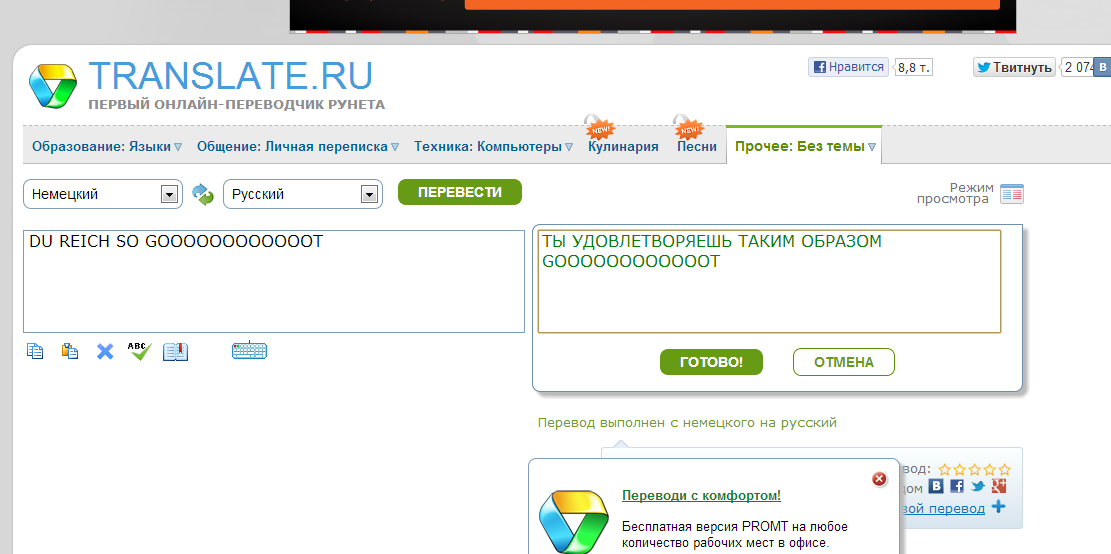Image resolution: width=1111 pixels, height=554 pixels.
Task: Click the Facebook Нравится button
Action: 848,67
